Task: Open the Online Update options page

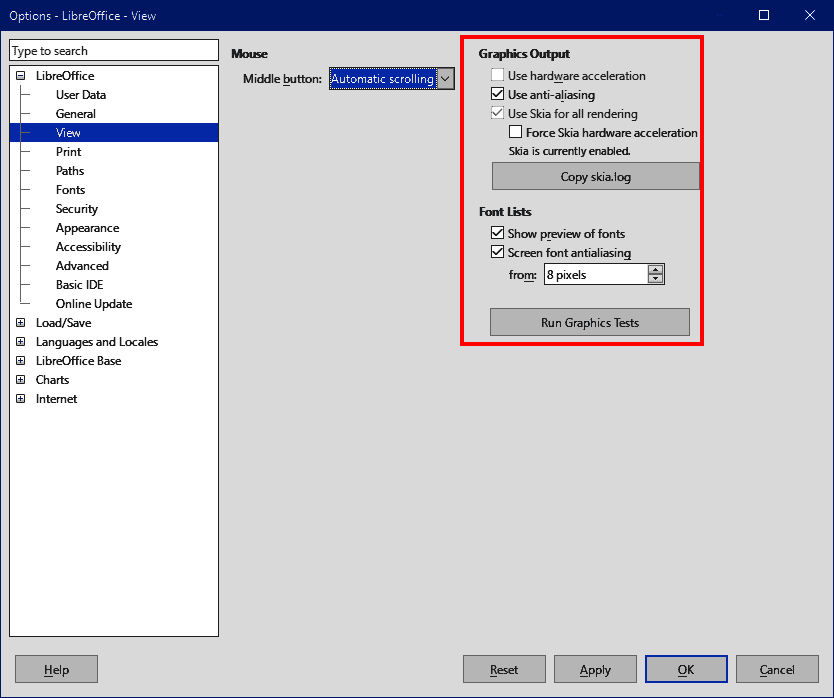Action: [x=94, y=304]
